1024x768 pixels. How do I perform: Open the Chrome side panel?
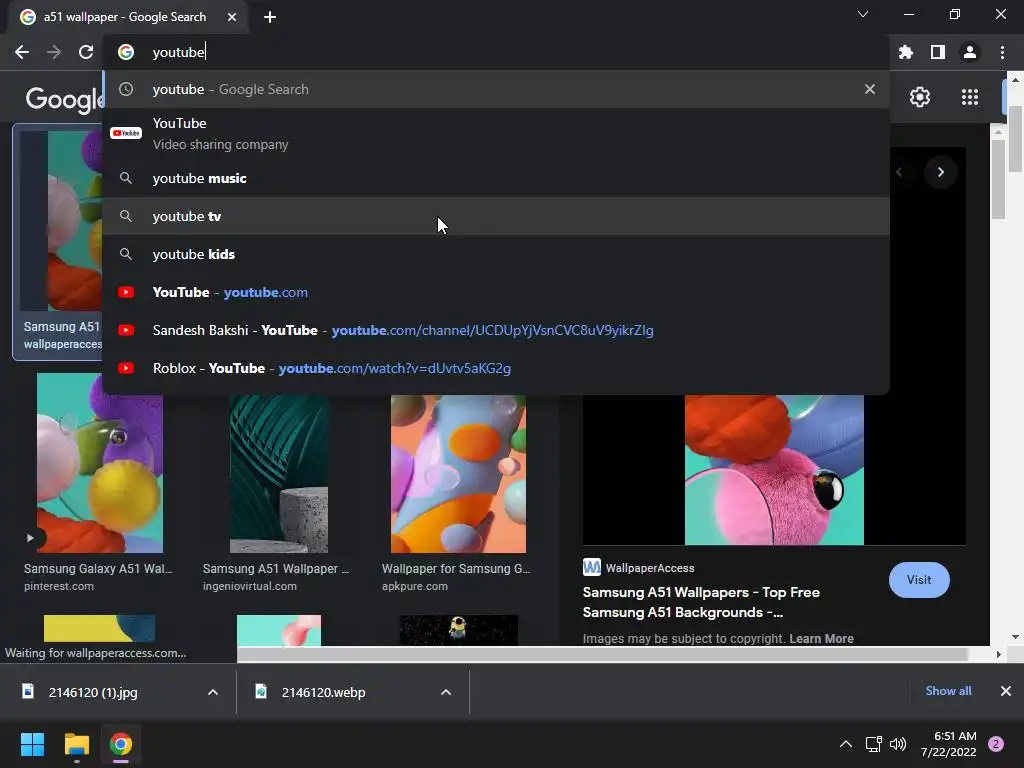tap(938, 52)
